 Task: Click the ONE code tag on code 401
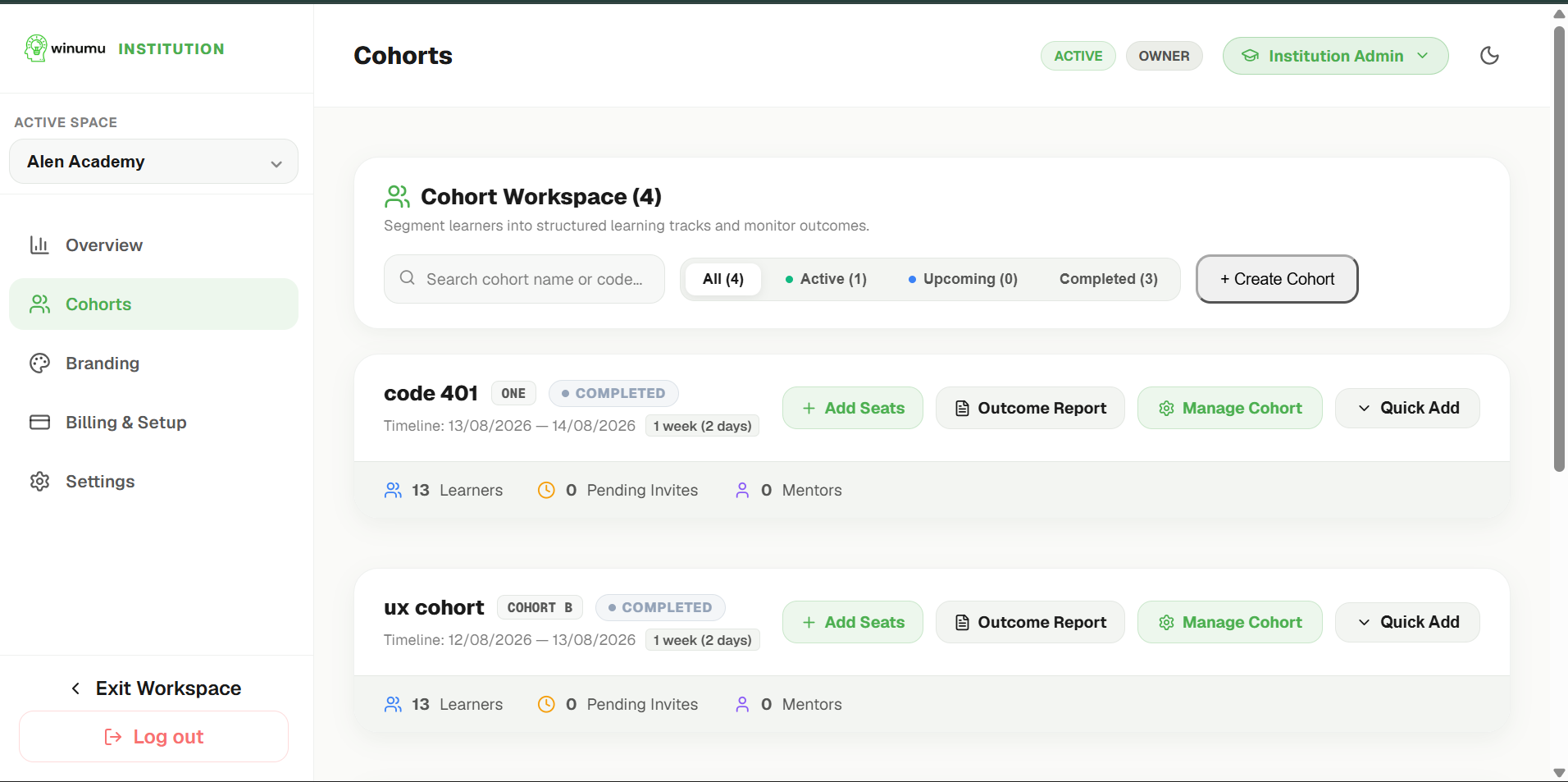click(x=513, y=393)
